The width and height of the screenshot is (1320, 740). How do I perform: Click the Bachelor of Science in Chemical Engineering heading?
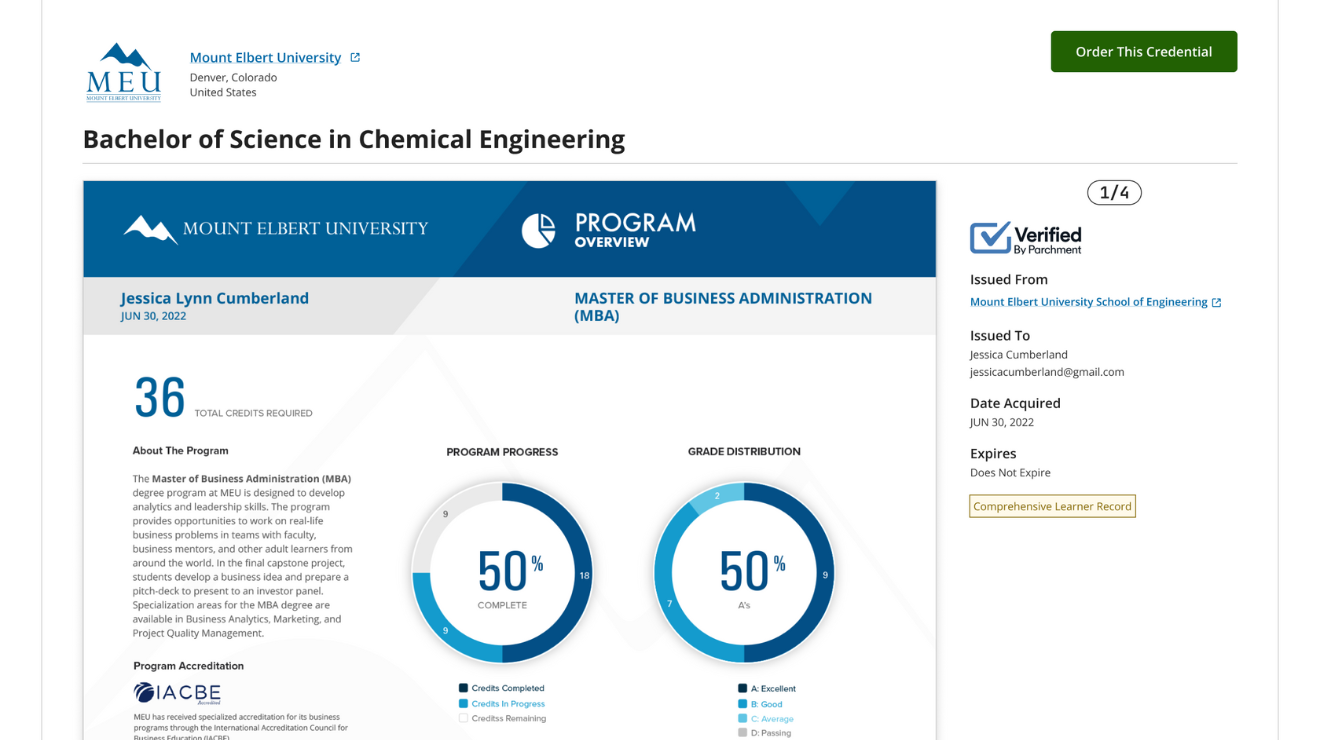click(x=354, y=139)
